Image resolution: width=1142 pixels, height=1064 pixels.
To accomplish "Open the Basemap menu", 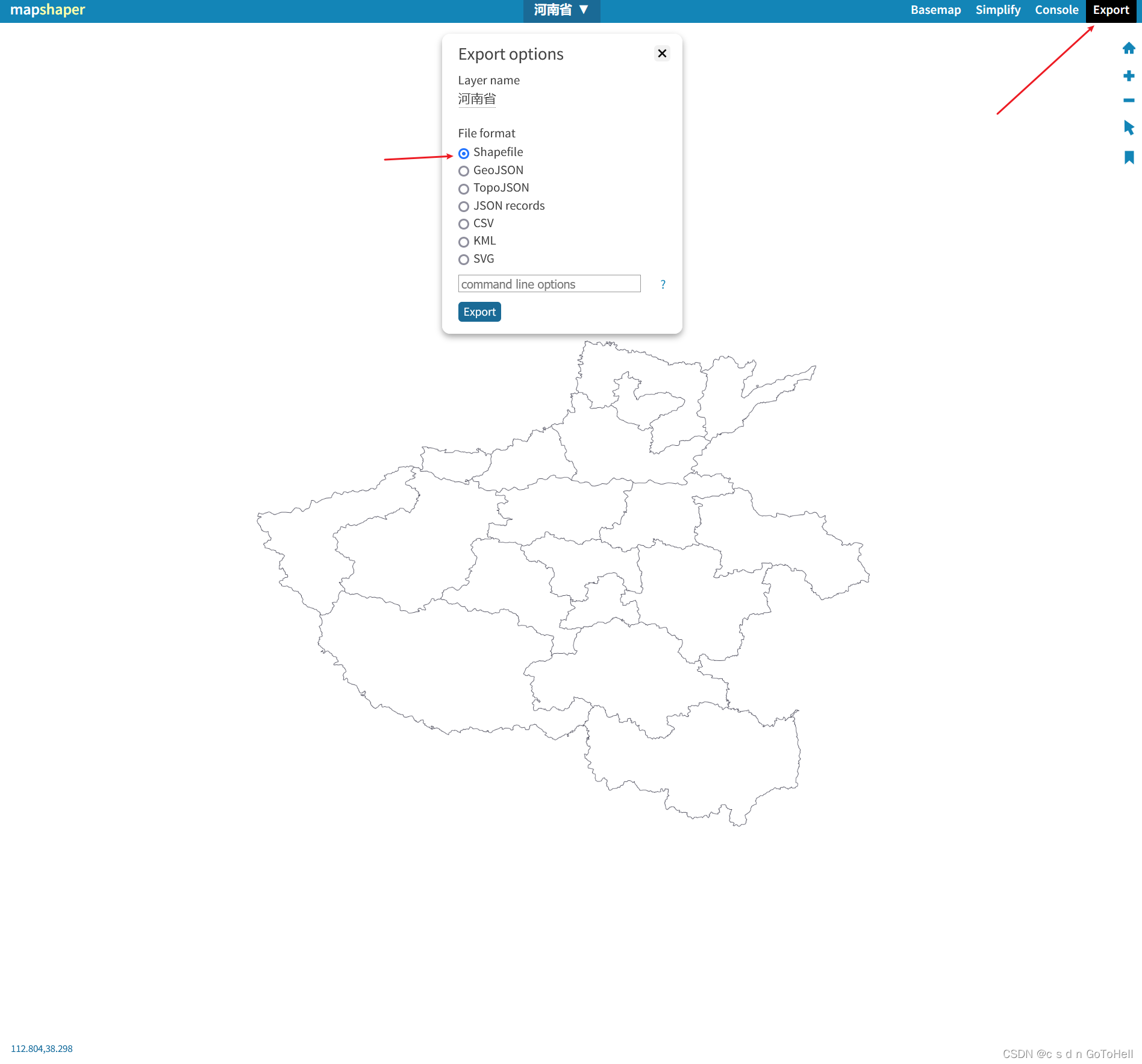I will [935, 10].
